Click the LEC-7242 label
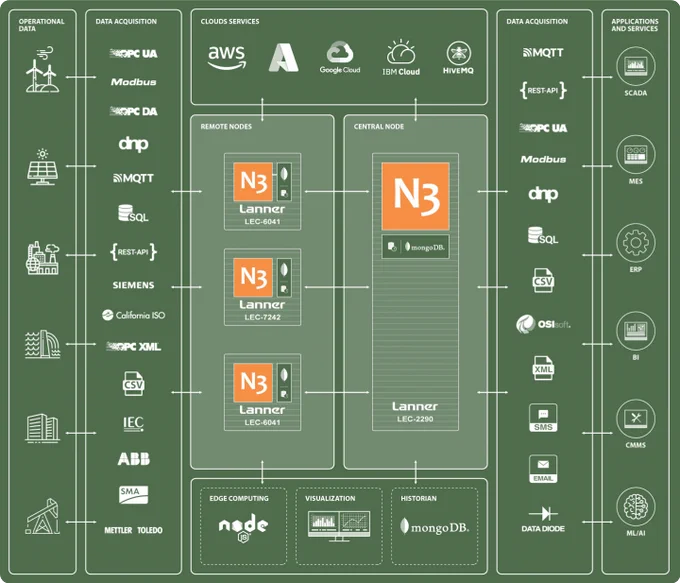The width and height of the screenshot is (680, 583). pyautogui.click(x=262, y=317)
